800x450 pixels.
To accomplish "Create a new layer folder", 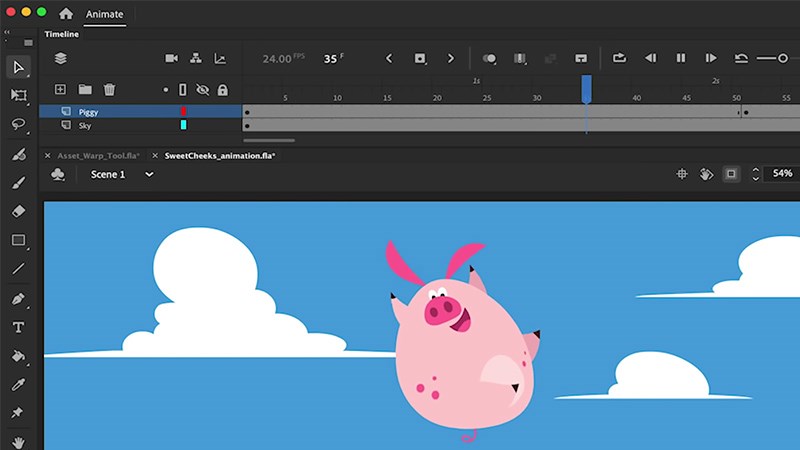I will [x=85, y=90].
